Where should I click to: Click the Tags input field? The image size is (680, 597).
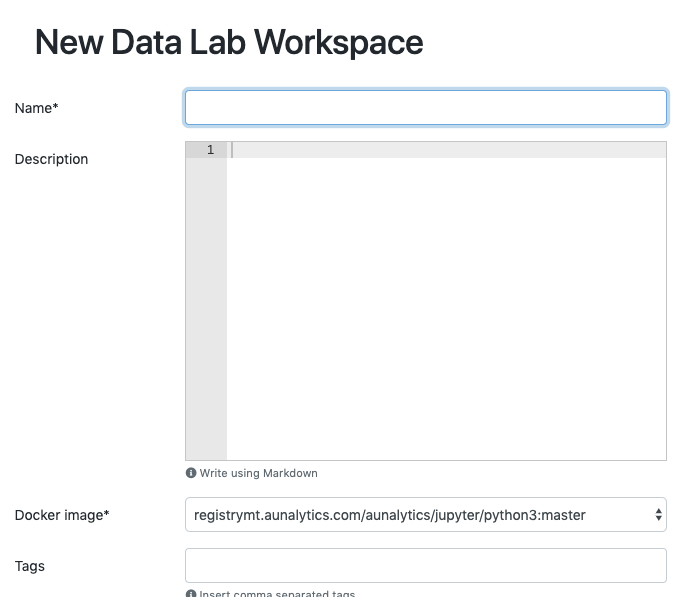pyautogui.click(x=426, y=565)
